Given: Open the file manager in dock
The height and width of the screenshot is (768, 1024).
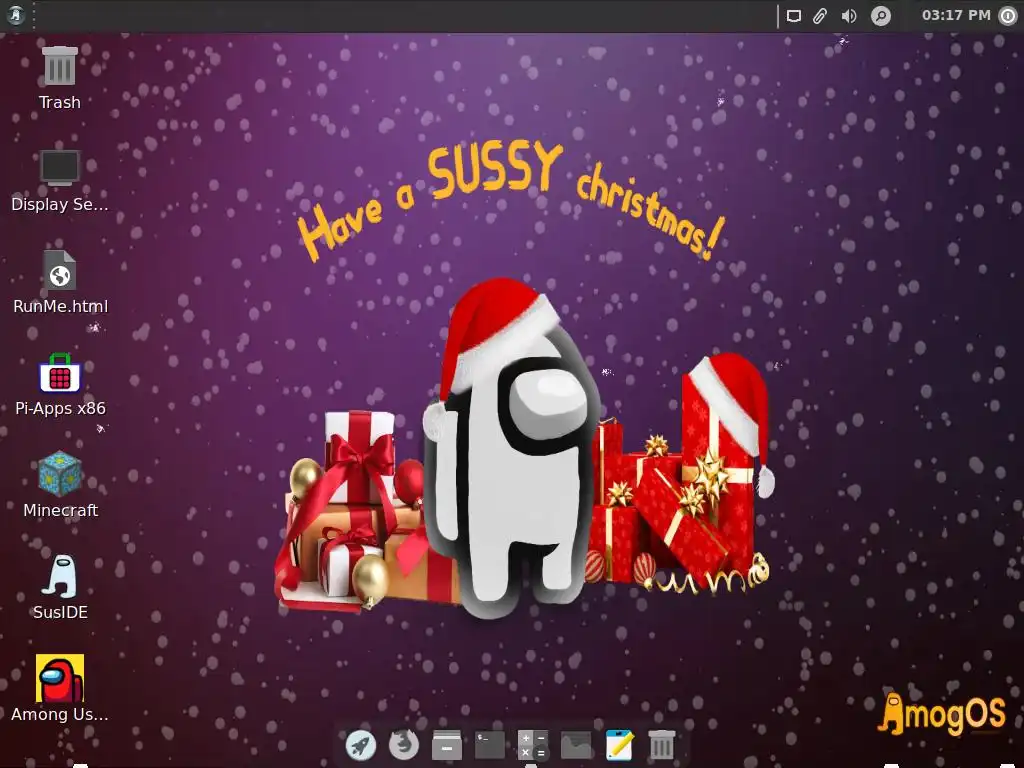Looking at the screenshot, I should click(x=447, y=745).
